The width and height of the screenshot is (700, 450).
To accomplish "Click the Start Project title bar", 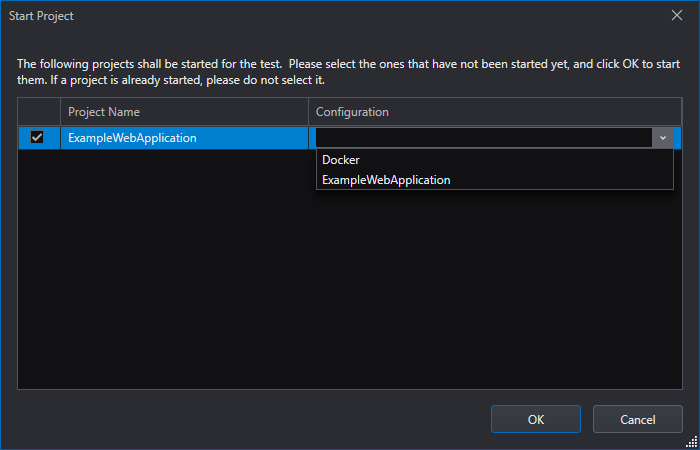I will click(300, 16).
